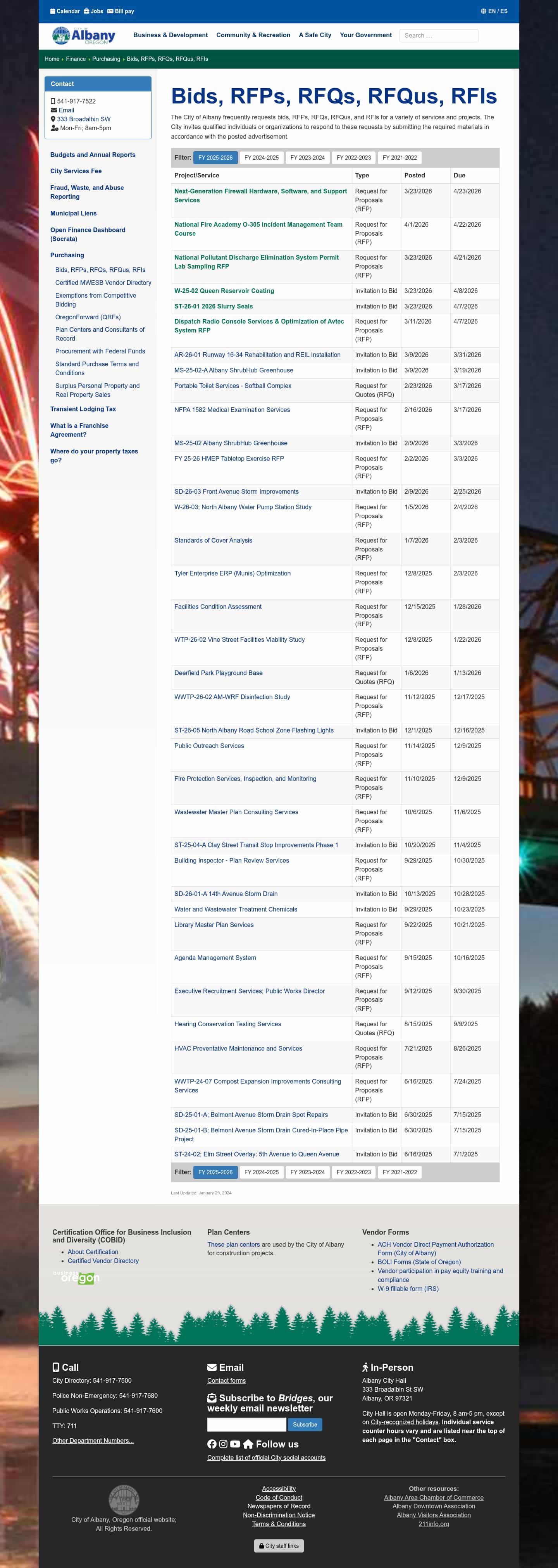The image size is (558, 1568).
Task: Open Surplus Personal Property and Real Property Sales
Action: tap(97, 390)
